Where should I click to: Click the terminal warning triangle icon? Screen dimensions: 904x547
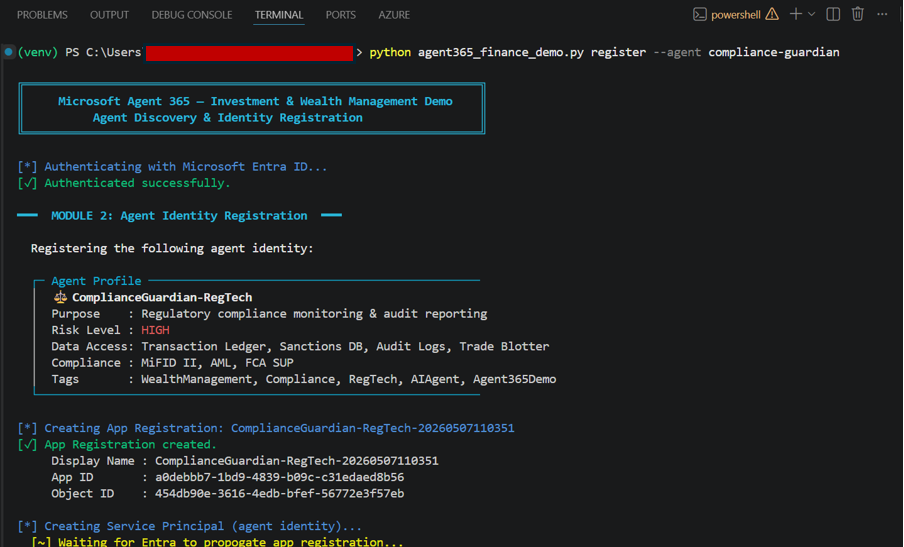(x=772, y=14)
